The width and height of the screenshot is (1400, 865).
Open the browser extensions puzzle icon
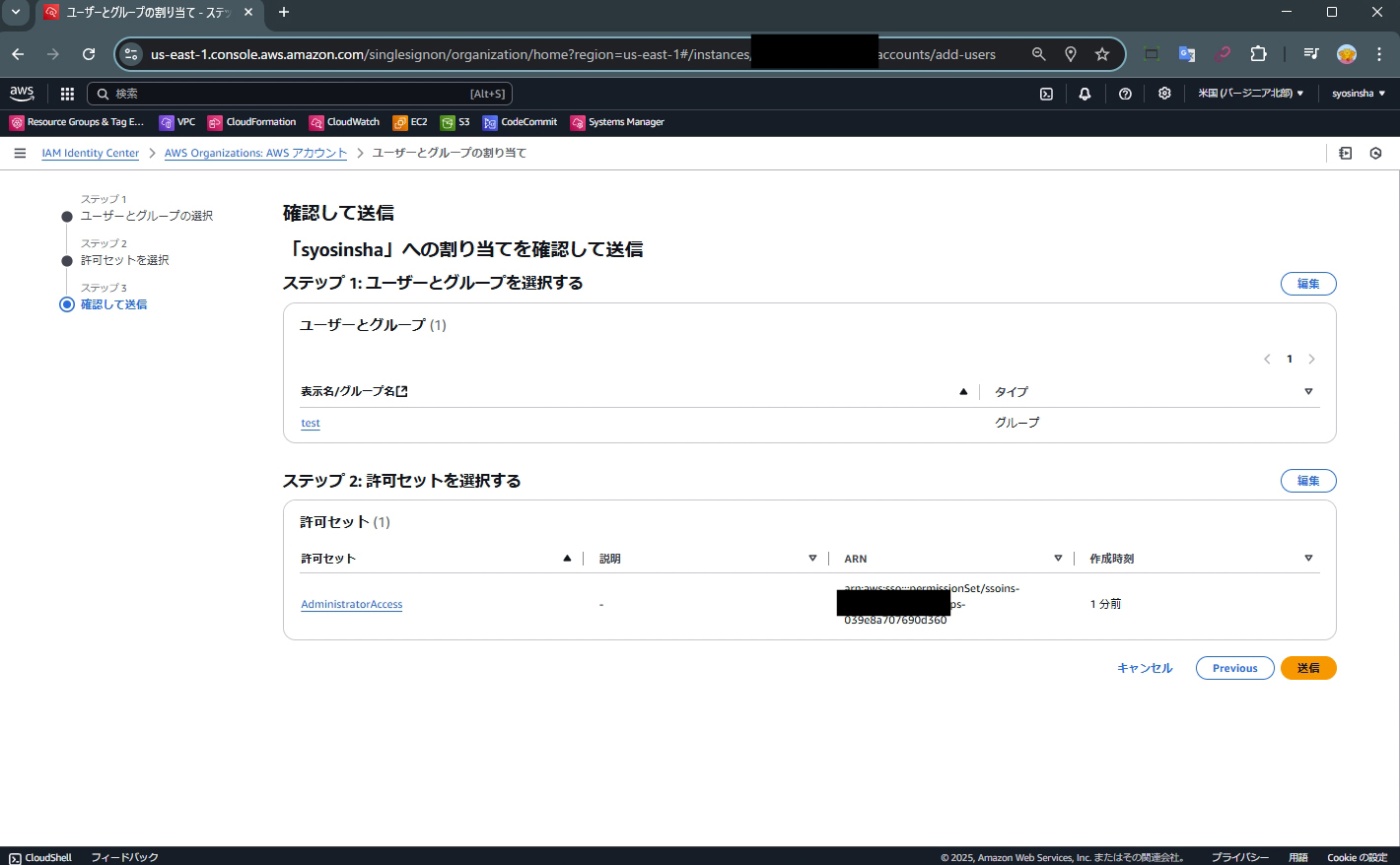click(1259, 54)
